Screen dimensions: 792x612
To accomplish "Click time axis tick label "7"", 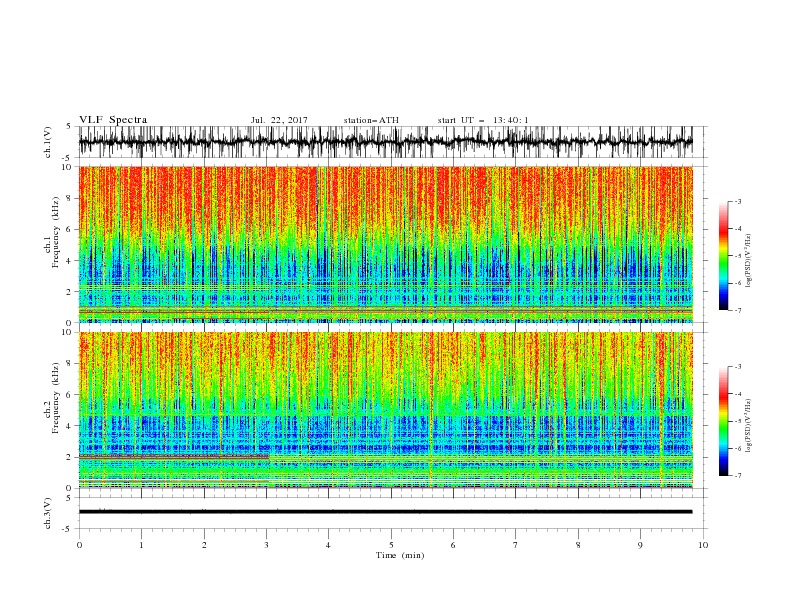I will coord(516,545).
